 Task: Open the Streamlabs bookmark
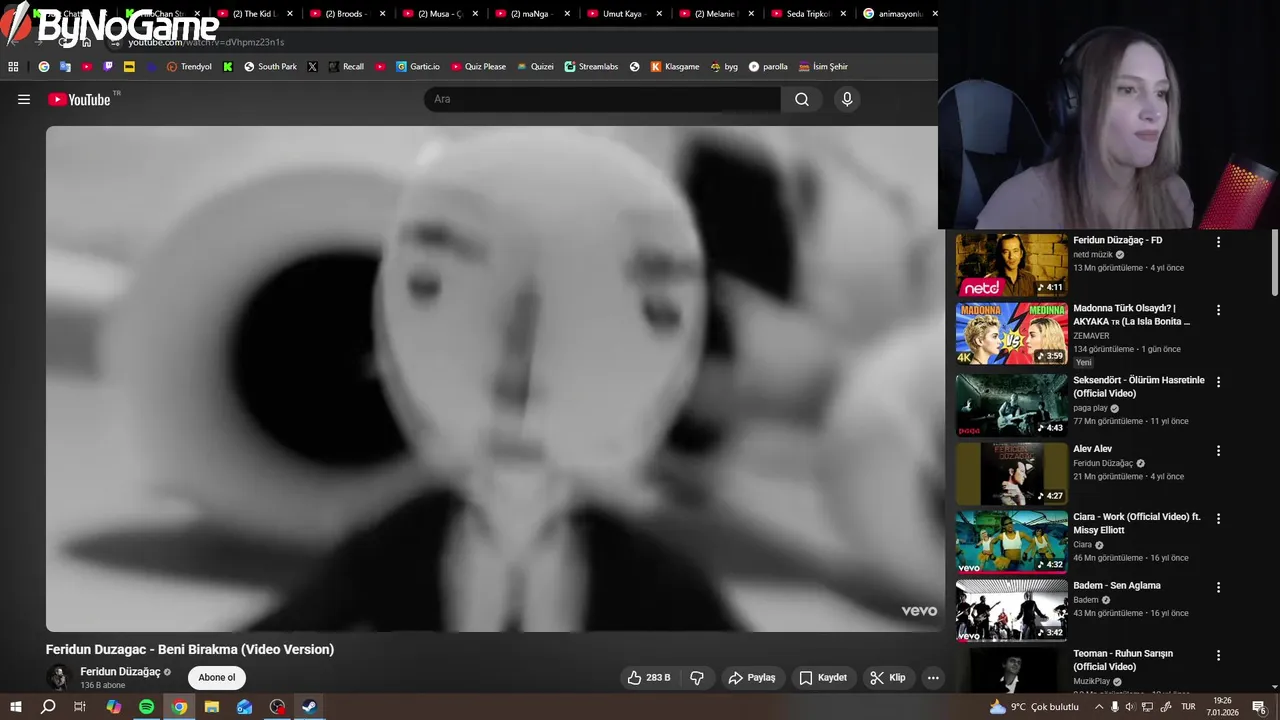pyautogui.click(x=591, y=67)
